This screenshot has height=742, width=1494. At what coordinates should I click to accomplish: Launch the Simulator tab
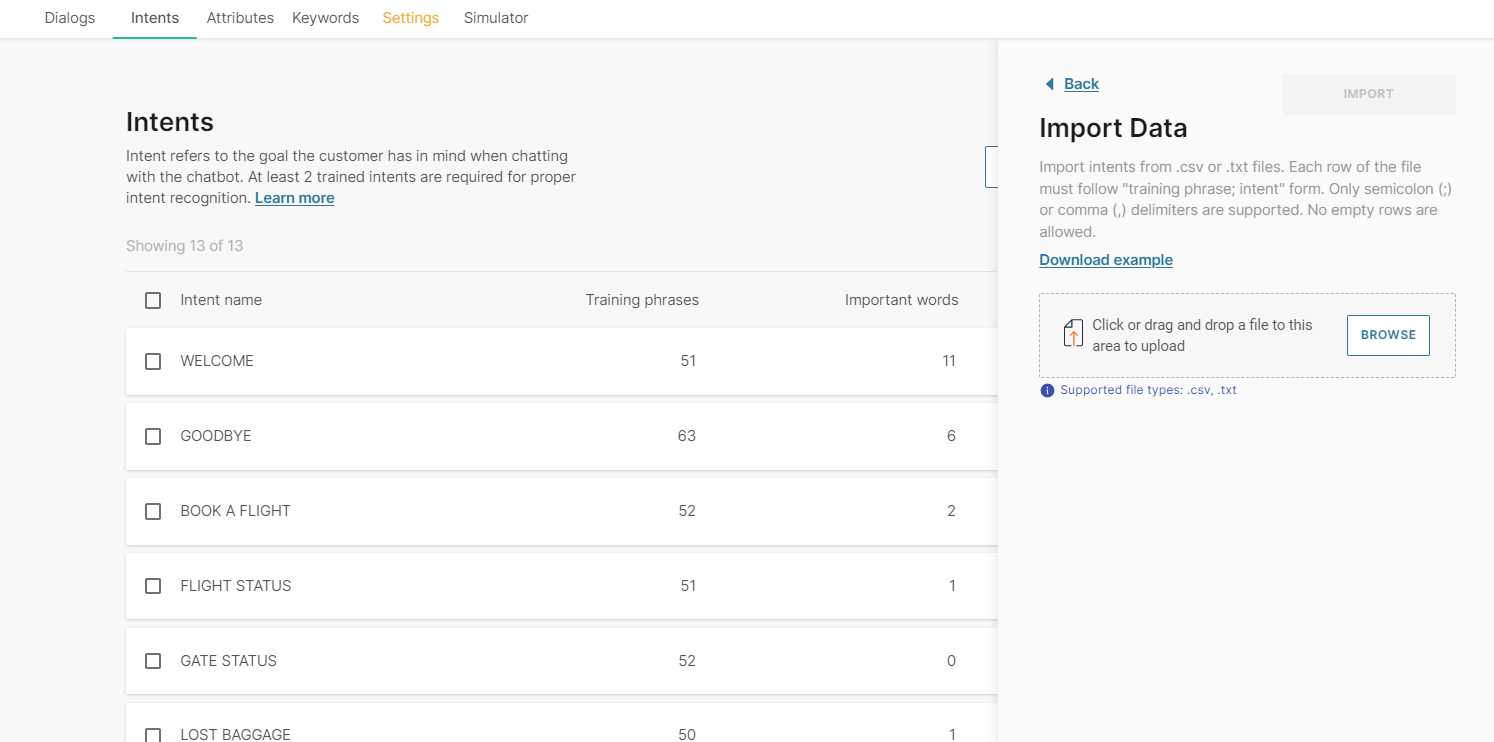pyautogui.click(x=496, y=18)
